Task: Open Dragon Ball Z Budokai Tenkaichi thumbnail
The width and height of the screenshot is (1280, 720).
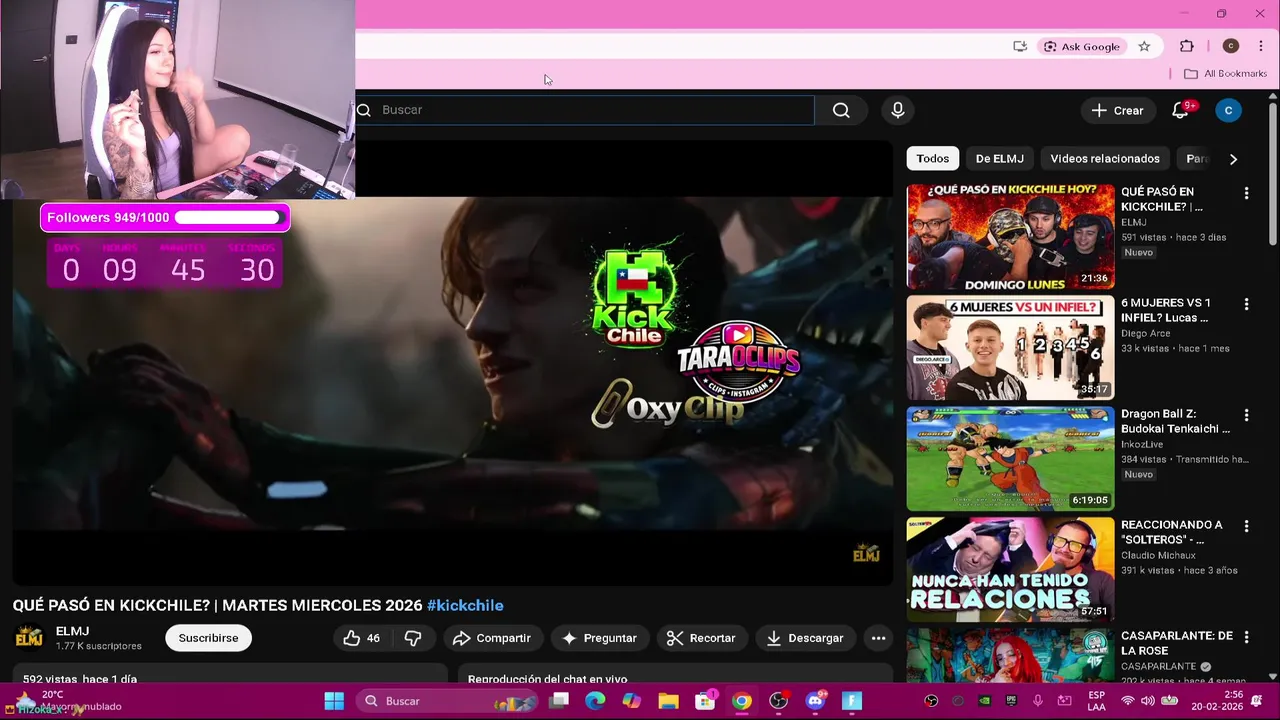Action: click(1010, 459)
